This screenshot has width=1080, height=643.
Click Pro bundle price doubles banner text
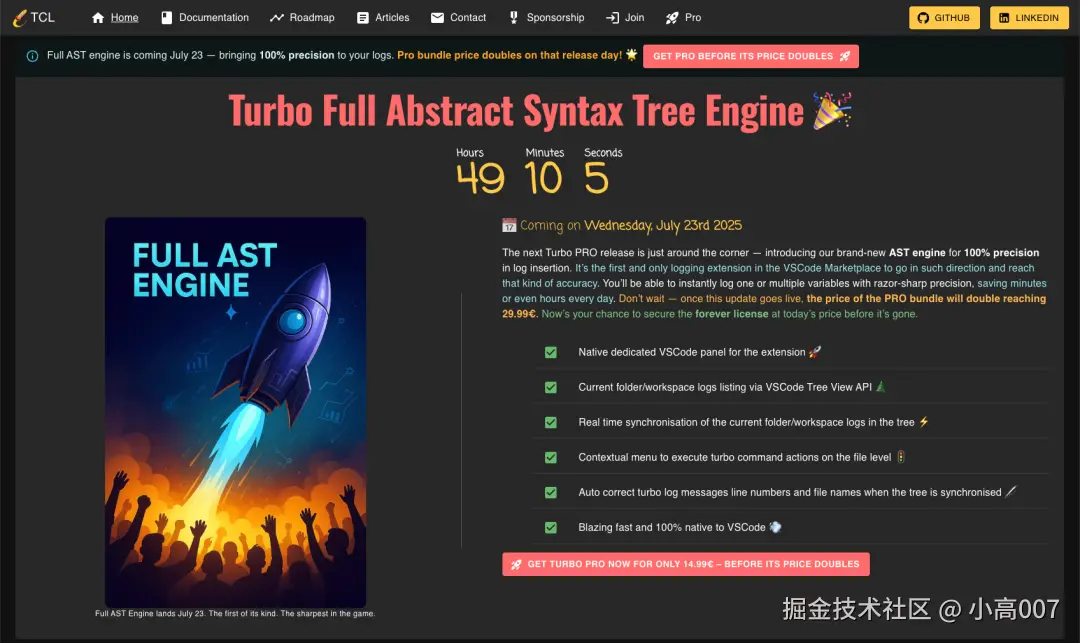click(509, 56)
